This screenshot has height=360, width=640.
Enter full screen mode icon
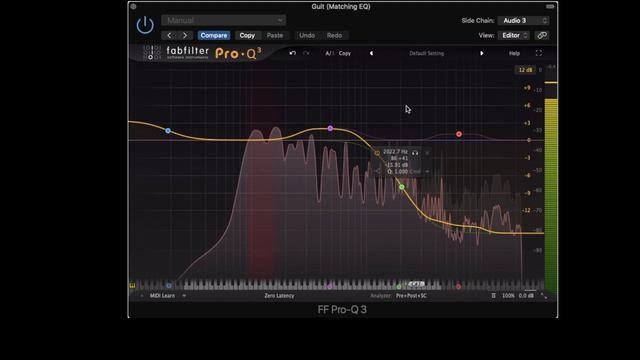(x=538, y=53)
